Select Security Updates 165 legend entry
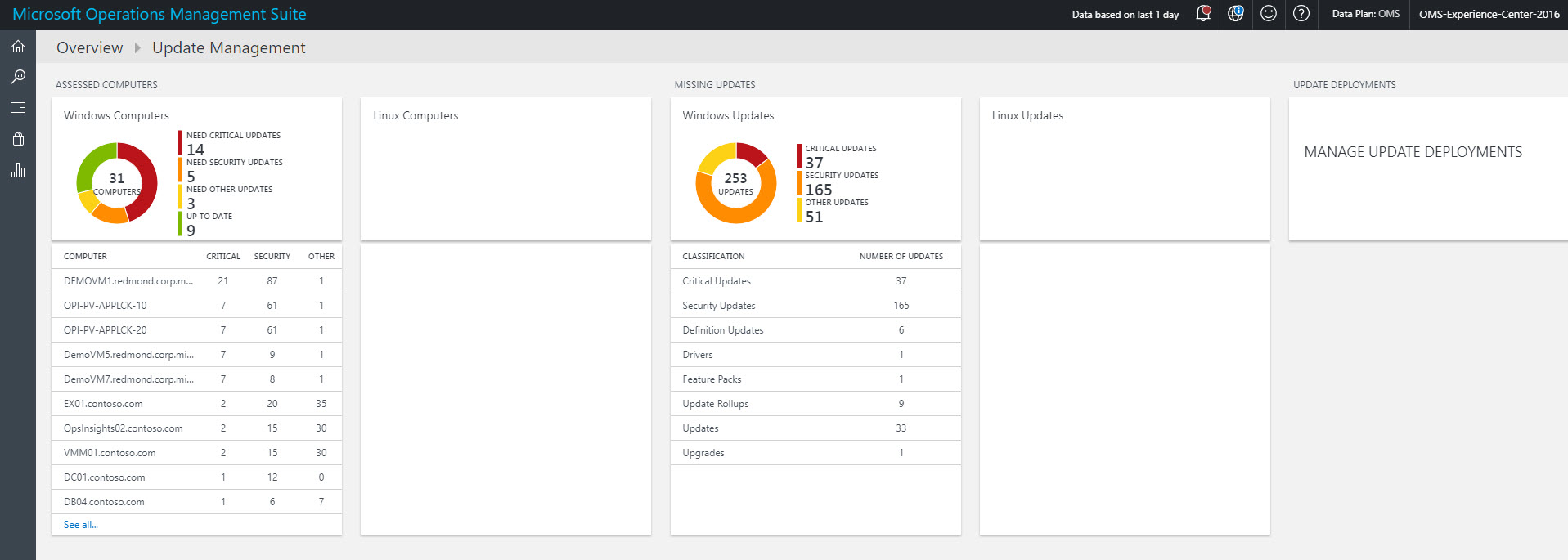The image size is (1568, 560). coord(839,183)
